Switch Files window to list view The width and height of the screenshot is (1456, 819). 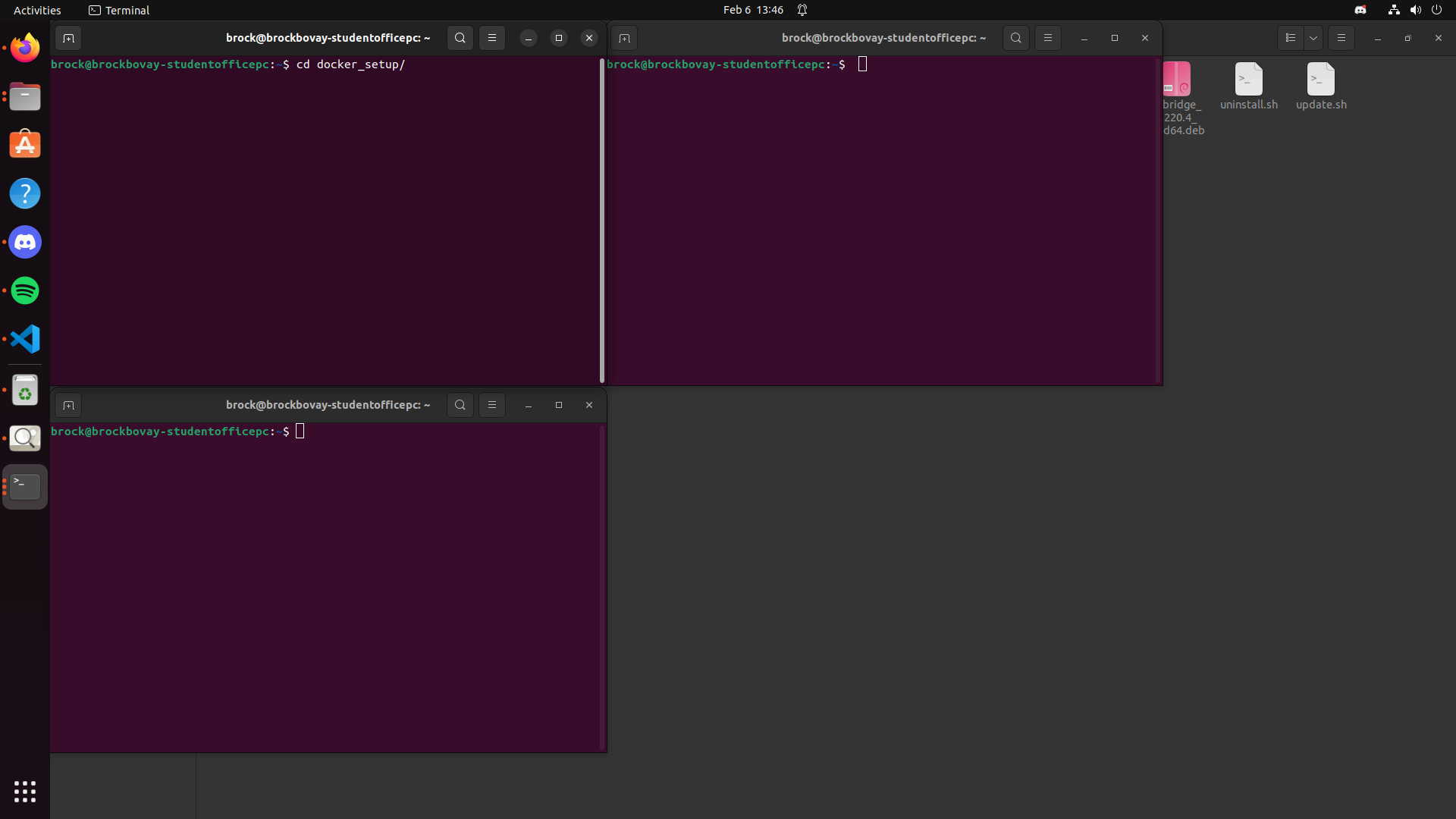1291,38
